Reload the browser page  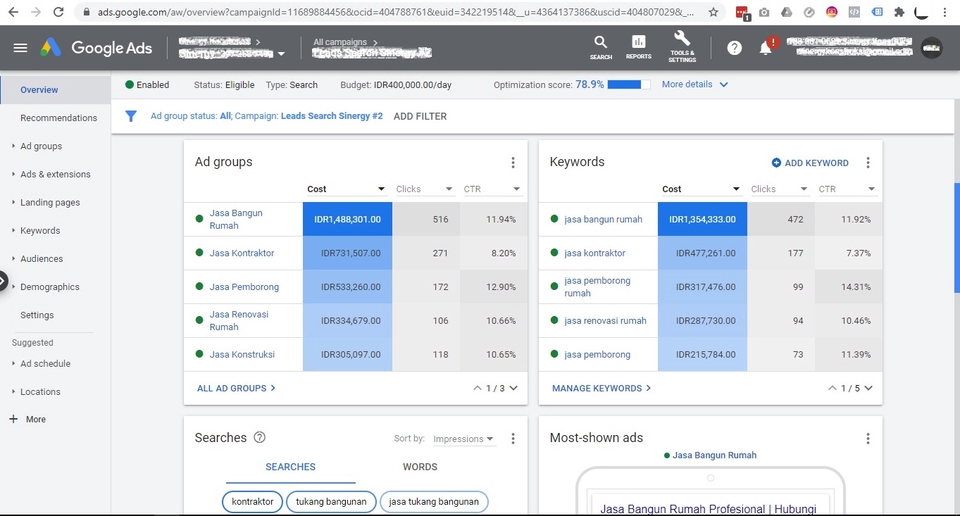(x=58, y=12)
